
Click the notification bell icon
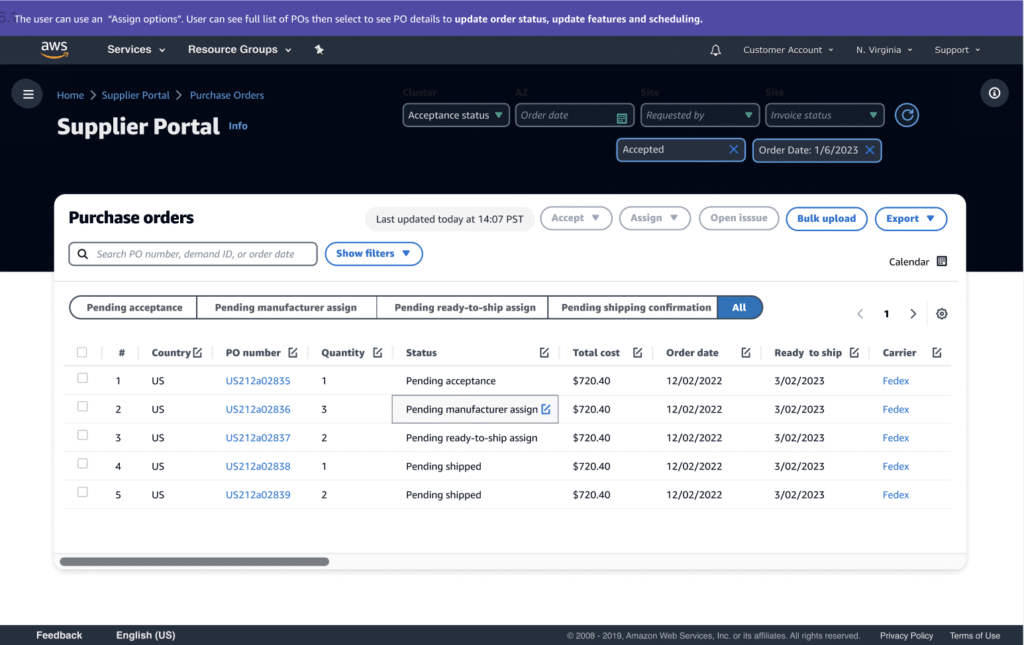715,50
